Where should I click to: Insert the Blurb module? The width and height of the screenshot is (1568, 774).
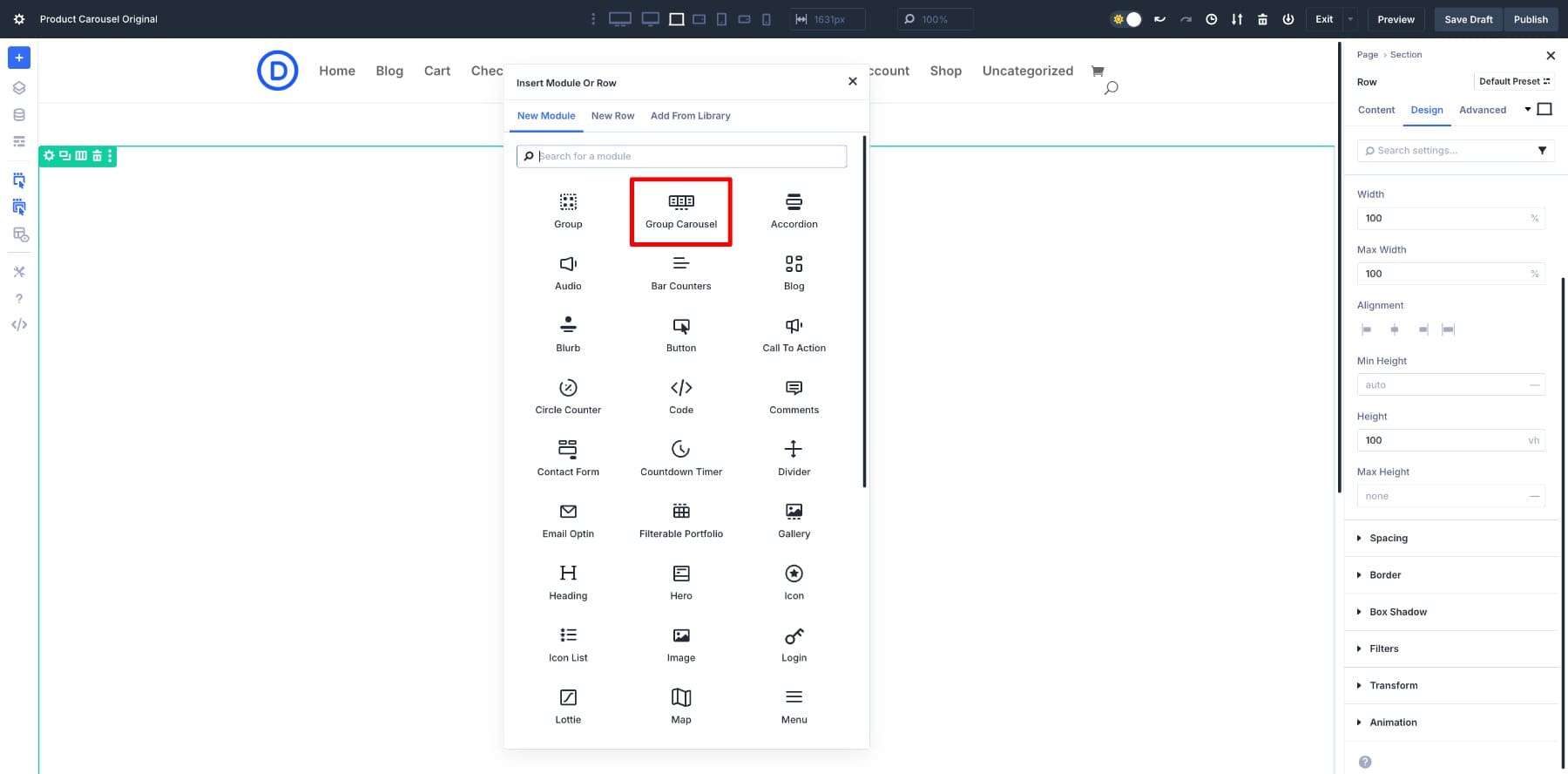(568, 336)
